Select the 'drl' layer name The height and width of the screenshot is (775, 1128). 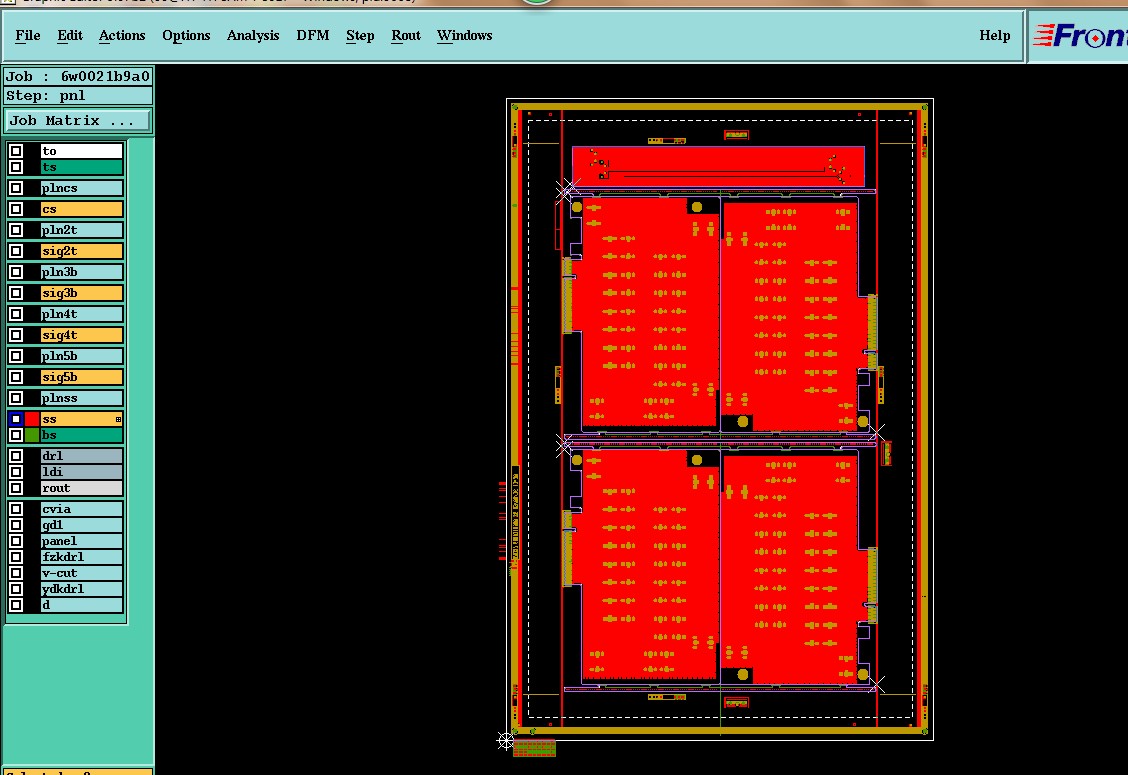pyautogui.click(x=81, y=456)
